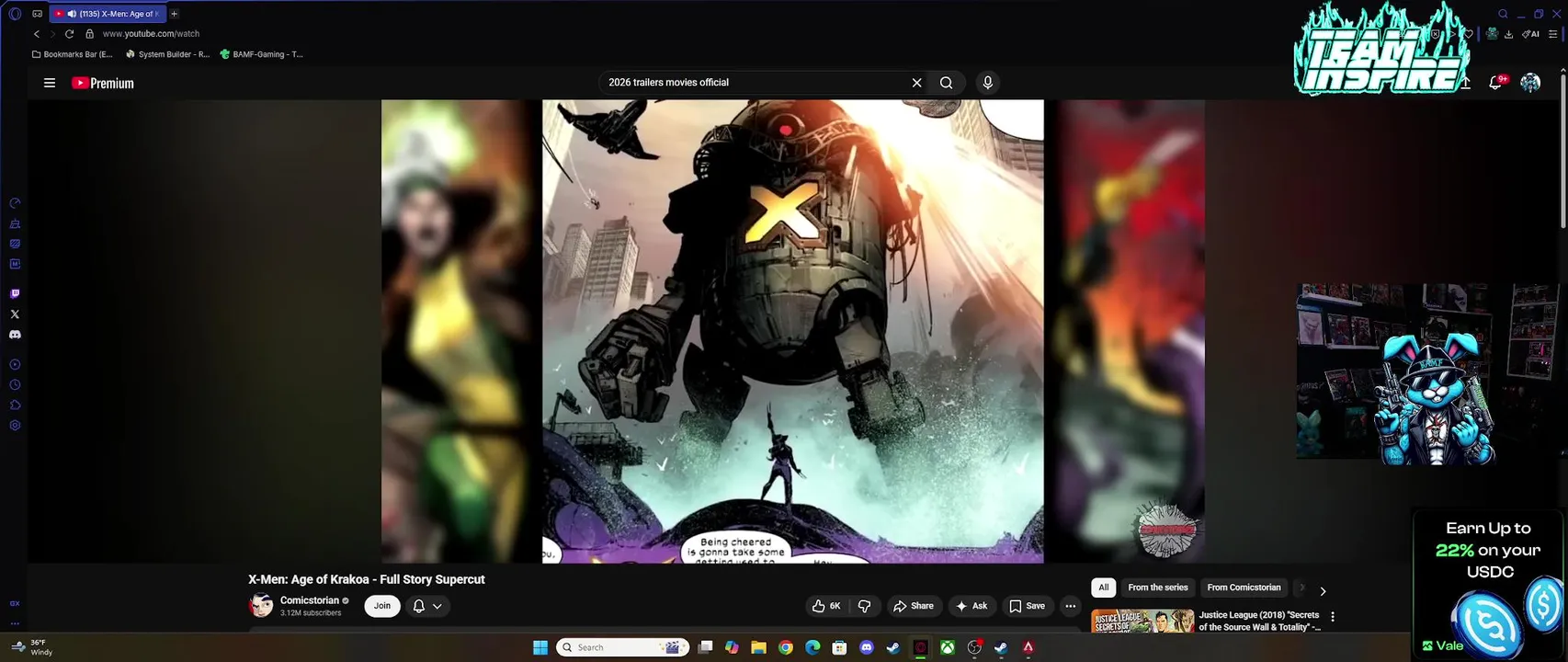Image resolution: width=1568 pixels, height=662 pixels.
Task: Open a new browser tab with plus
Action: (174, 14)
